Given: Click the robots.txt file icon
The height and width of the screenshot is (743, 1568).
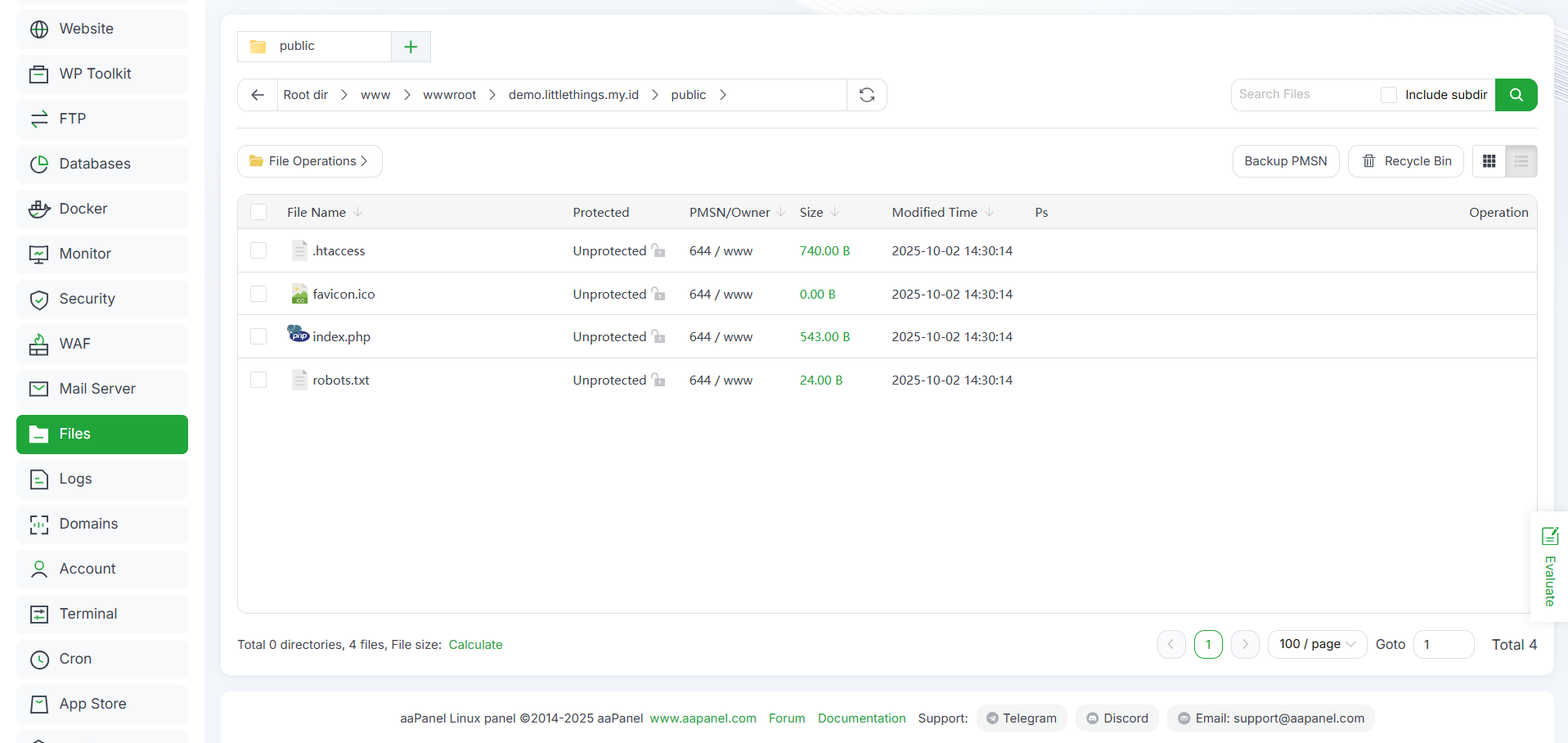Looking at the screenshot, I should pyautogui.click(x=299, y=380).
